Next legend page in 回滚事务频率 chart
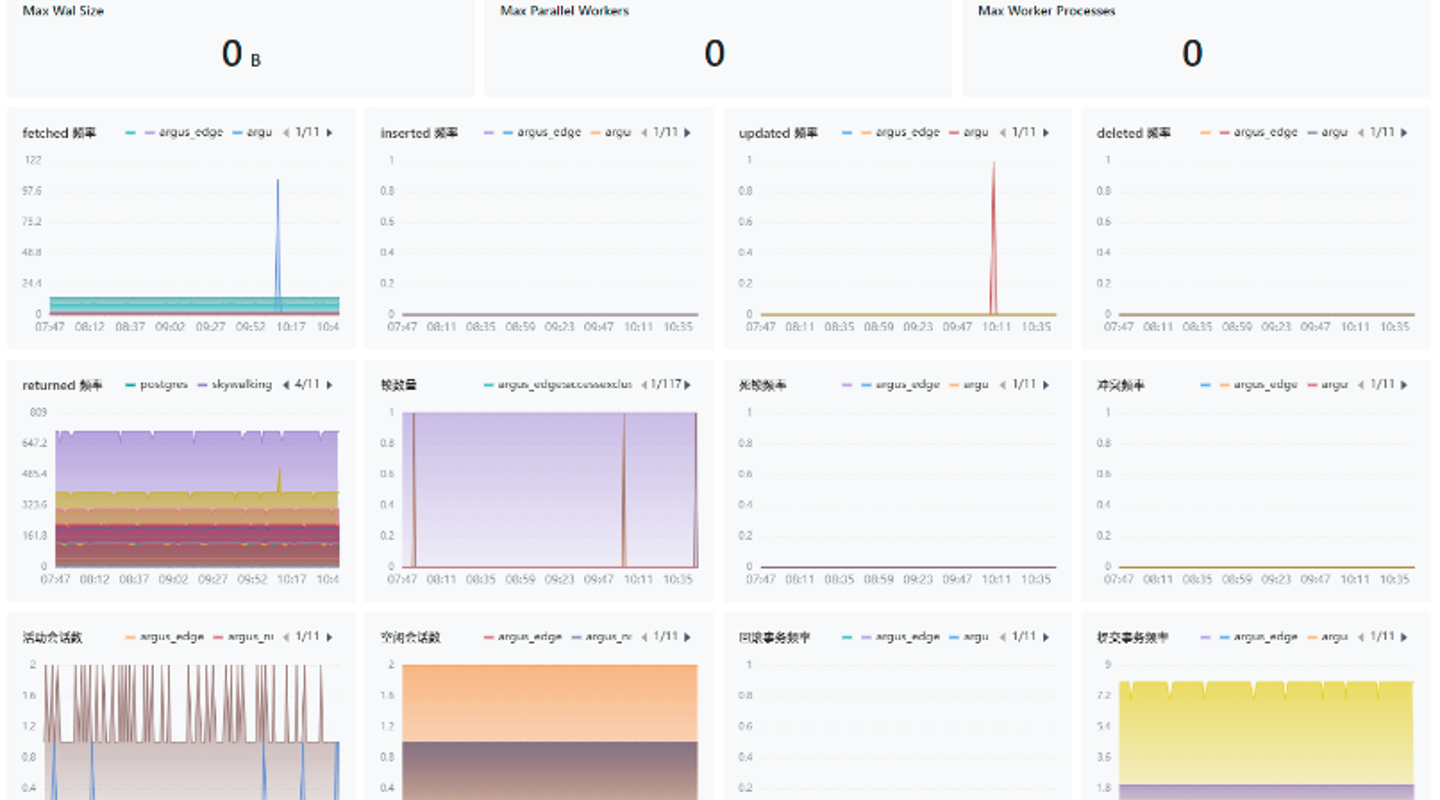Screen dimensions: 1440x800 (1046, 637)
